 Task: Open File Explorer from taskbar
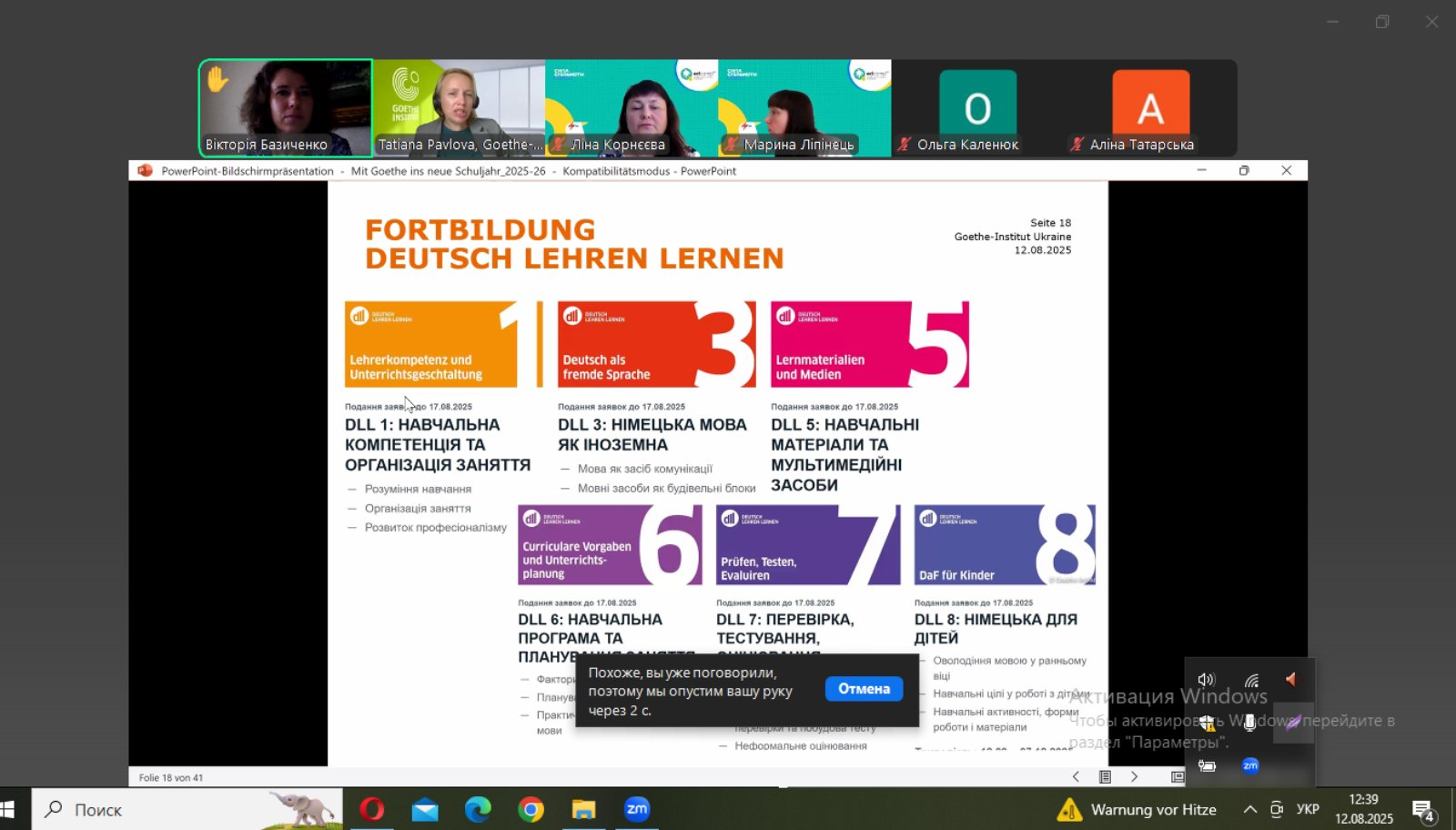click(583, 809)
